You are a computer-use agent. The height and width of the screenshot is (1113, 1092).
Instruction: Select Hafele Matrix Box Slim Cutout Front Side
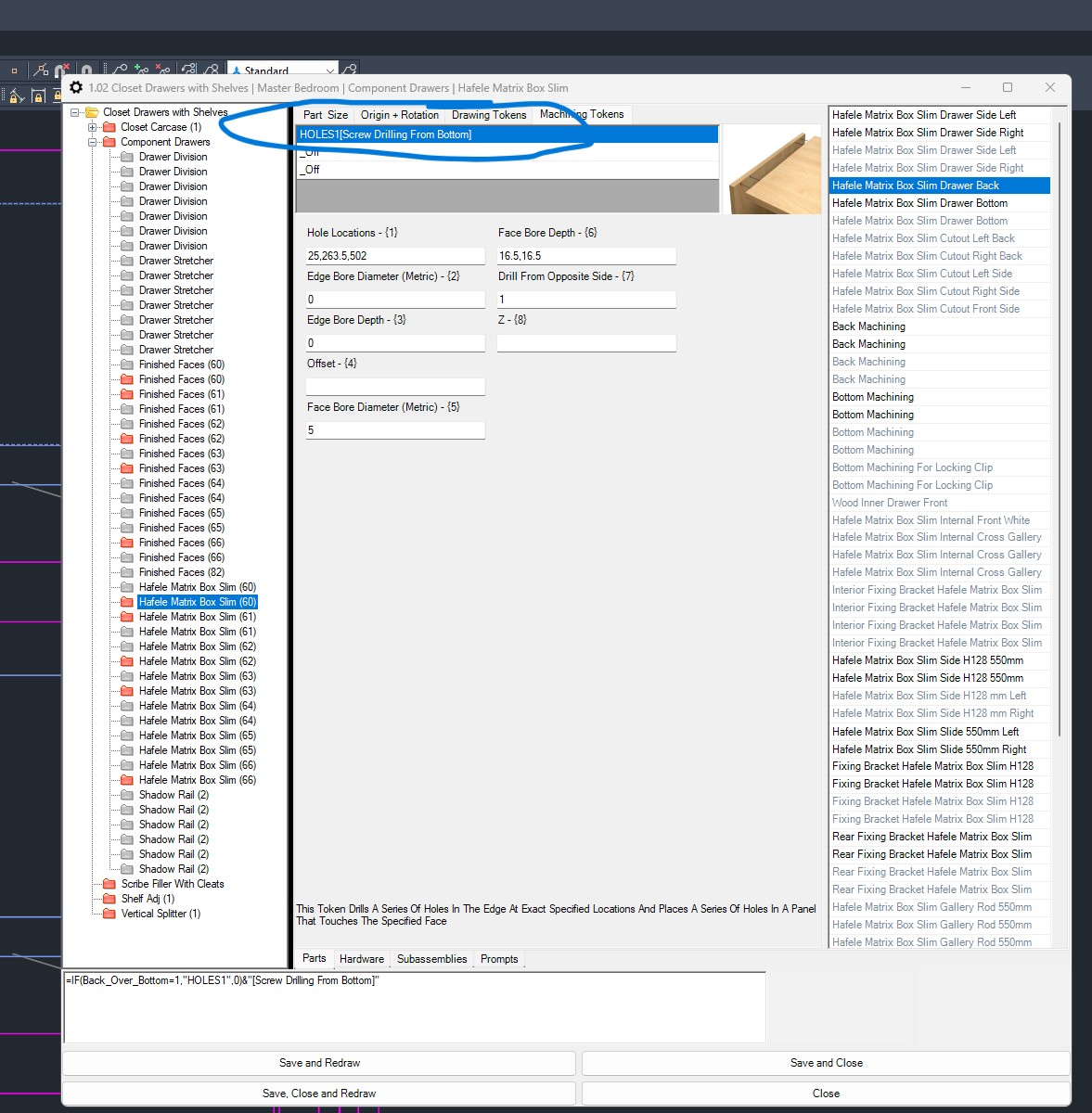pyautogui.click(x=939, y=309)
